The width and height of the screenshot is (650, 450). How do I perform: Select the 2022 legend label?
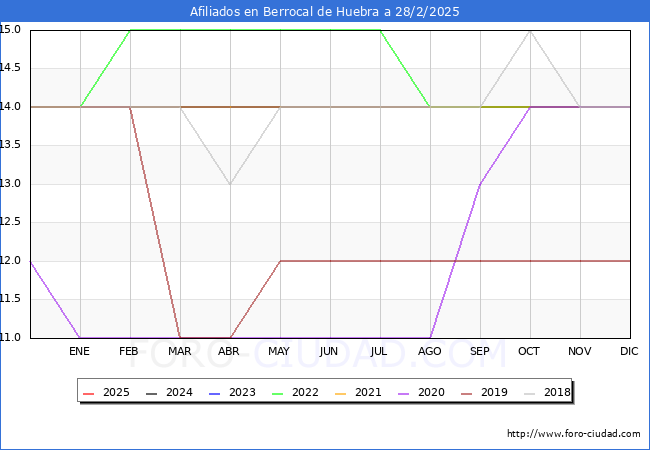coord(305,392)
